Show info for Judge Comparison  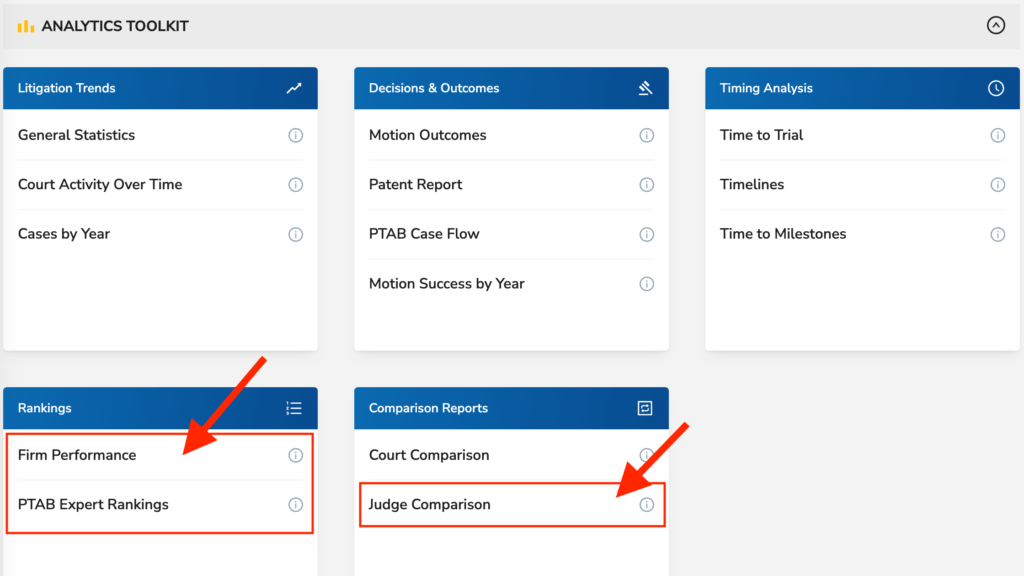click(647, 505)
